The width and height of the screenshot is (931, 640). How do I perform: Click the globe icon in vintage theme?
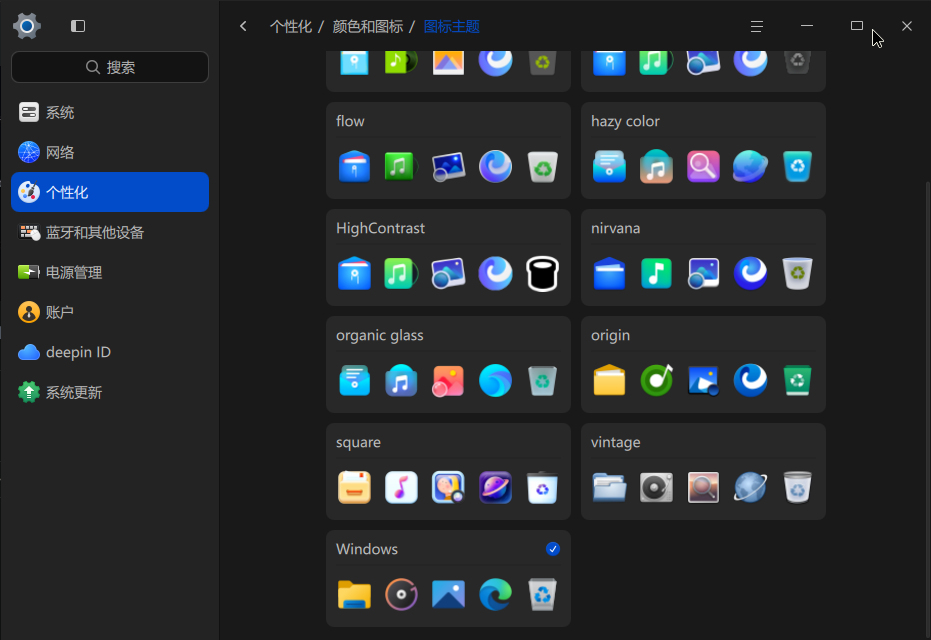point(750,487)
